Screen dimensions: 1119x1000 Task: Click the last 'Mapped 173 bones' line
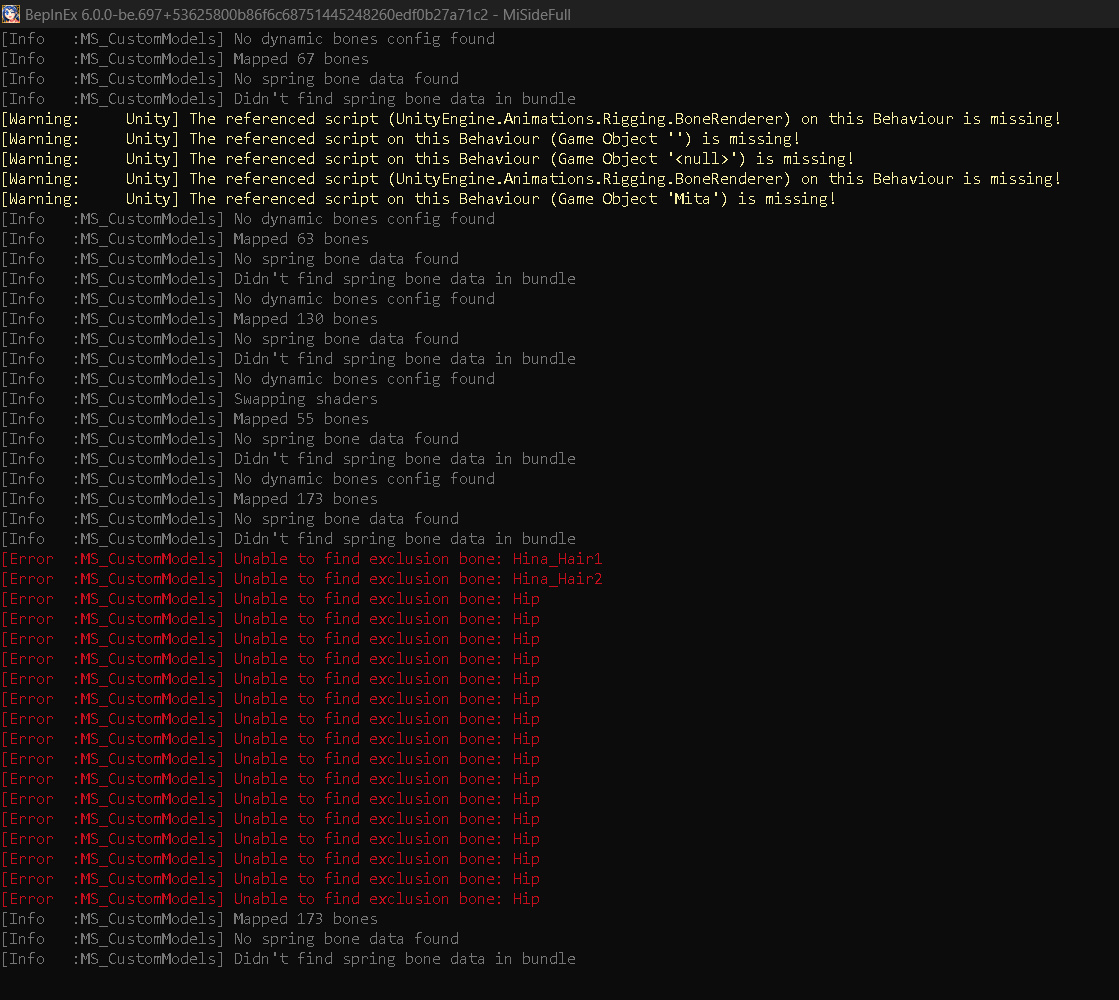pos(305,919)
